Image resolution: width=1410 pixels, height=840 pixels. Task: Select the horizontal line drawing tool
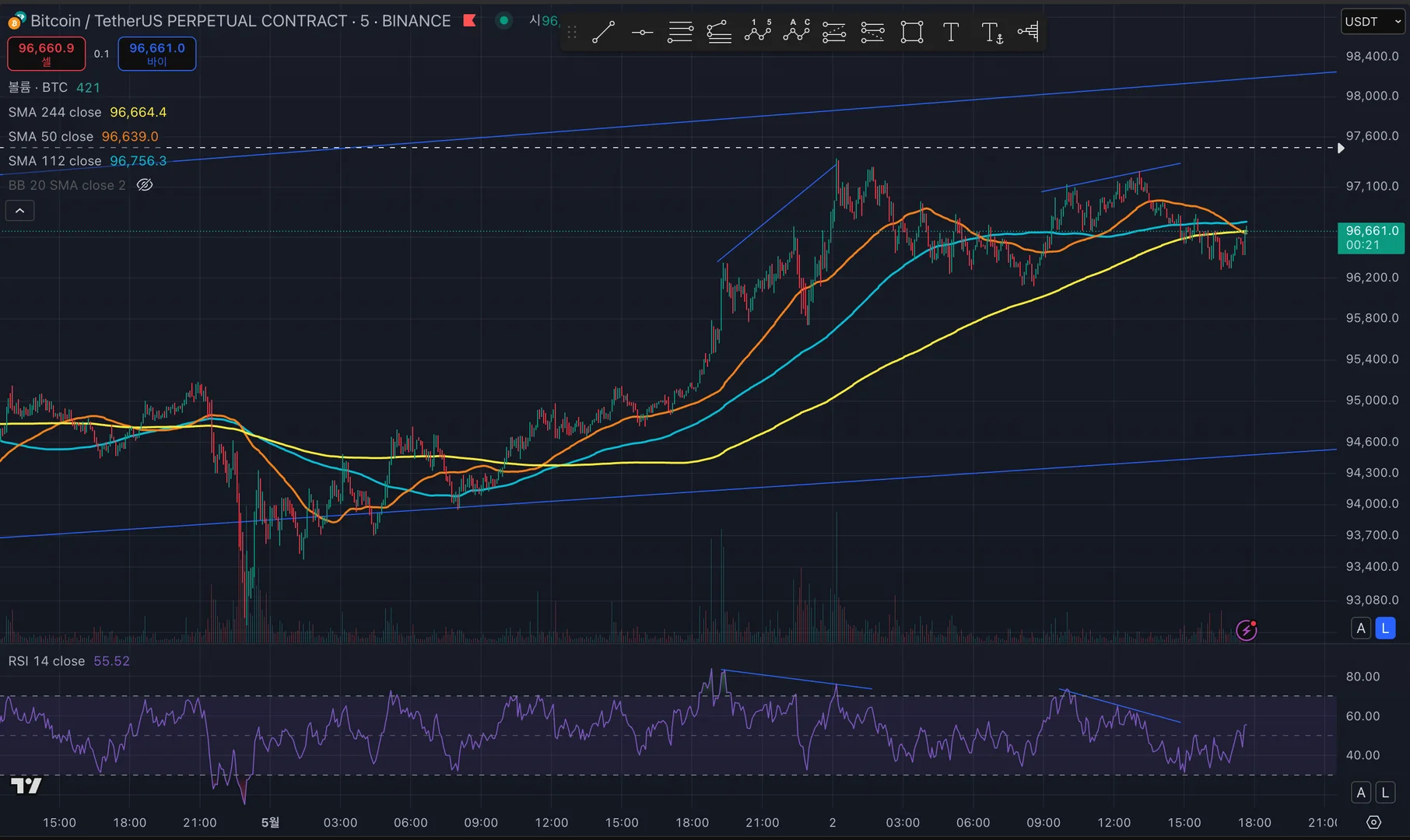coord(642,32)
